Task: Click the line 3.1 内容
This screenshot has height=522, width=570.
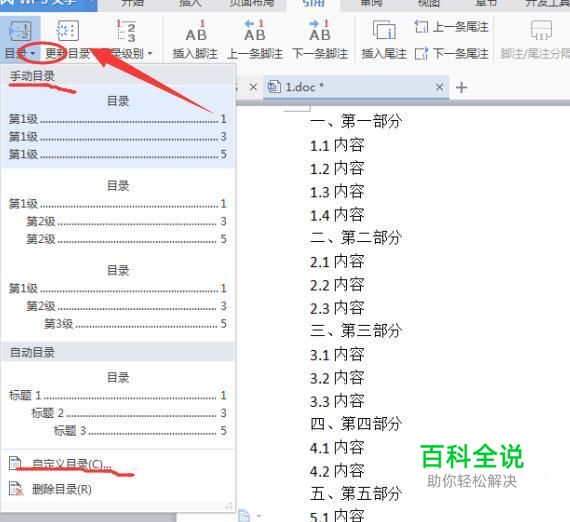Action: [337, 354]
